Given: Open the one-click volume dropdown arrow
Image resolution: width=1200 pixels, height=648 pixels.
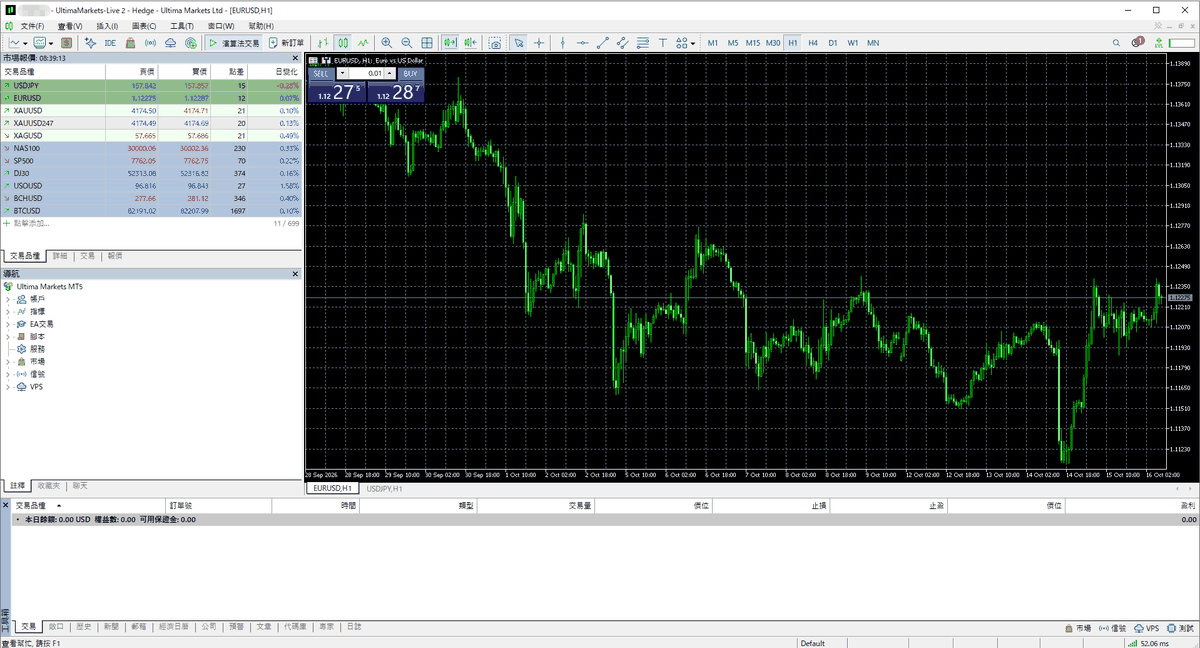Looking at the screenshot, I should click(343, 73).
